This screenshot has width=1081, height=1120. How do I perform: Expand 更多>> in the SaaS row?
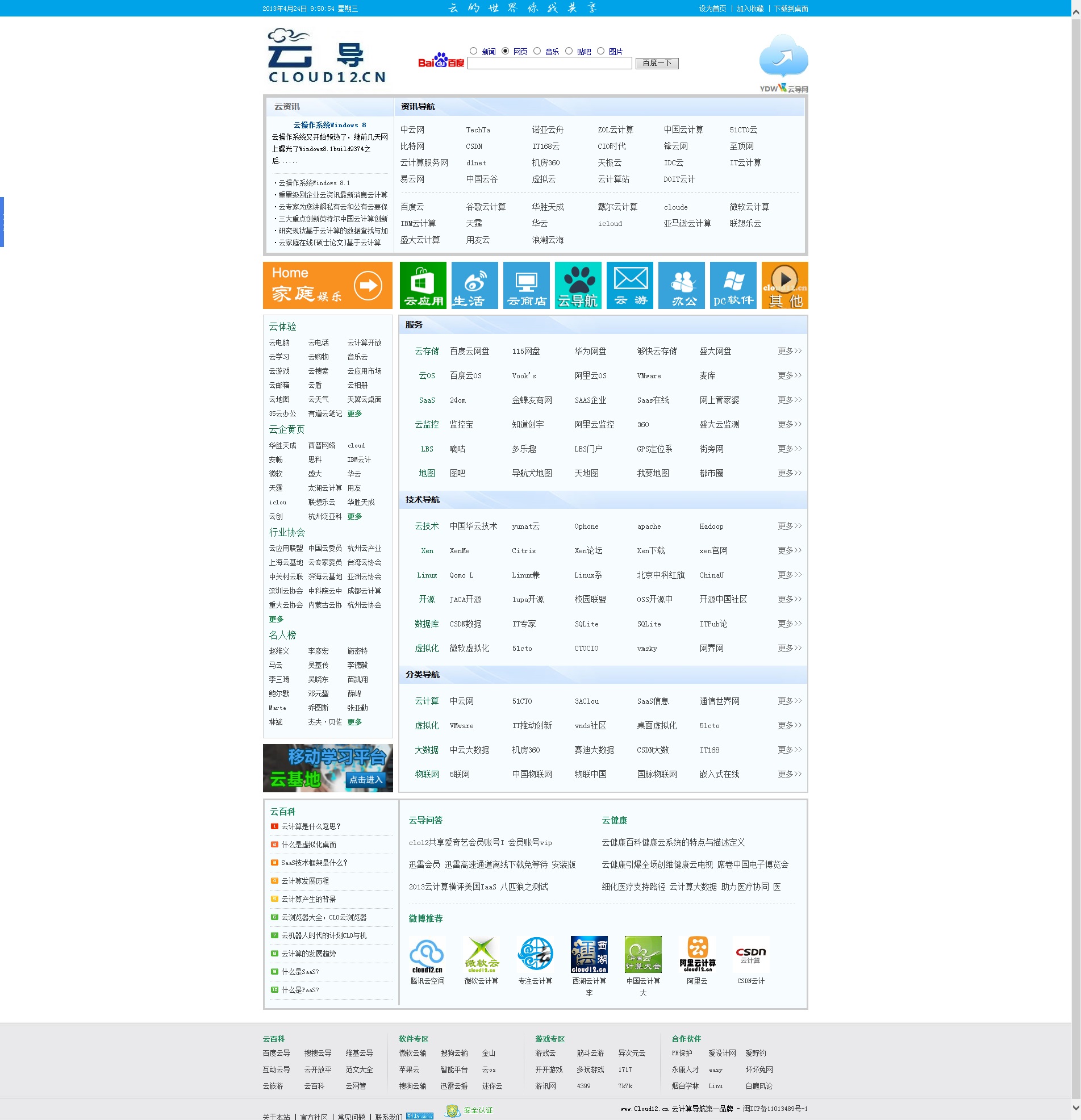[x=790, y=400]
